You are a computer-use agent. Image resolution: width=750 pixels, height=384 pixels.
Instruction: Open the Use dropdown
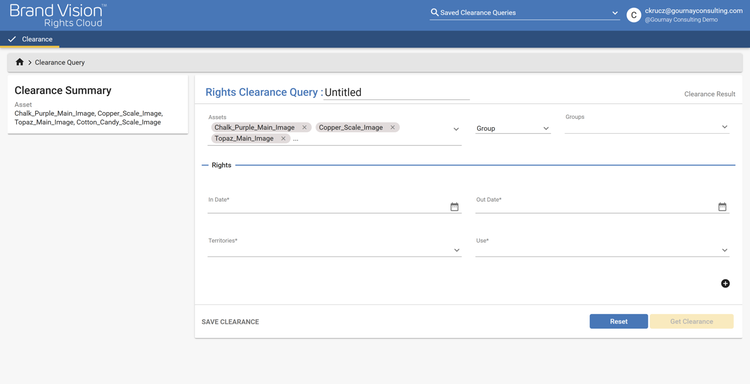coord(602,250)
